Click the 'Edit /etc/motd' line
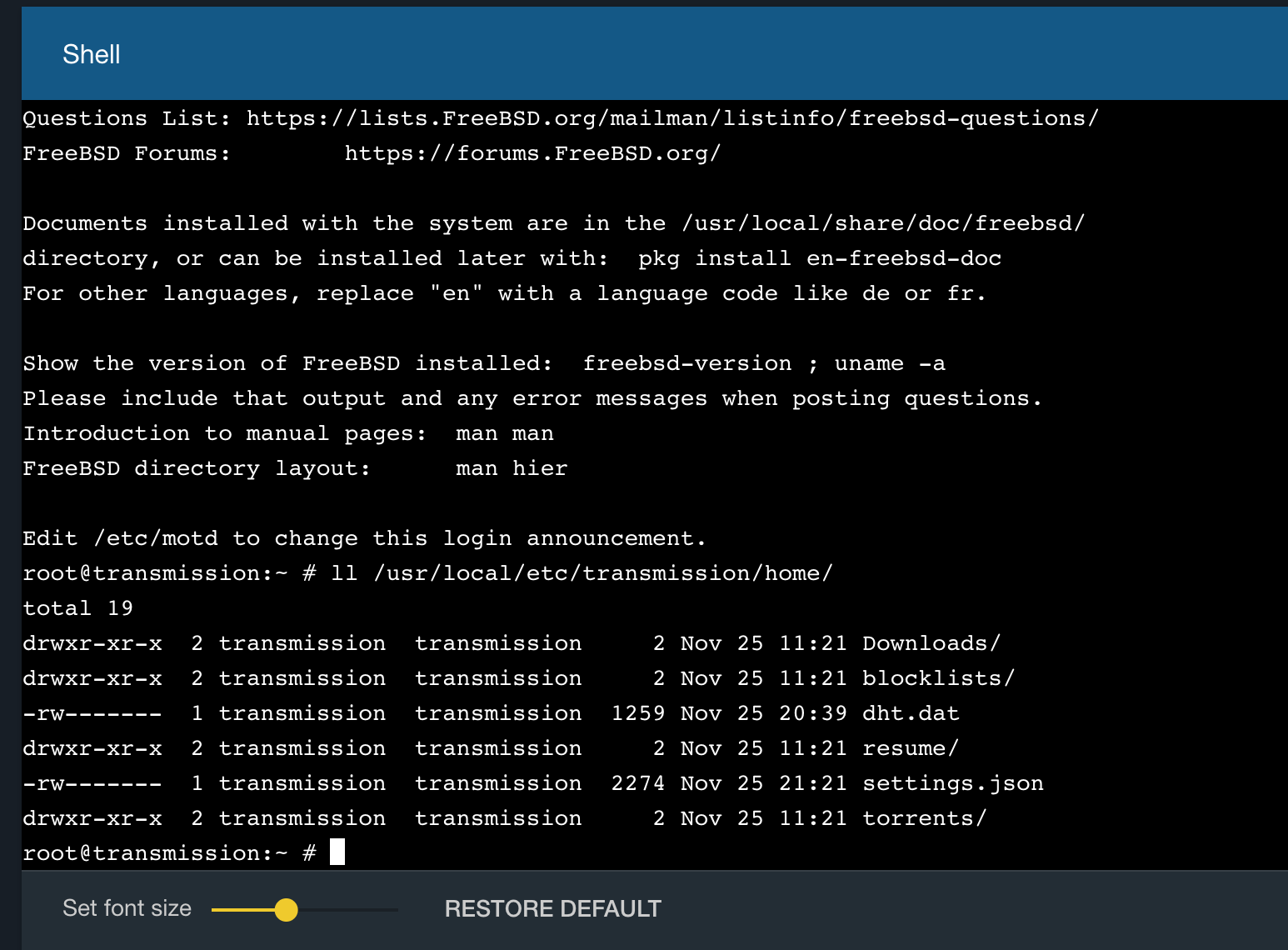This screenshot has width=1288, height=950. pos(365,538)
